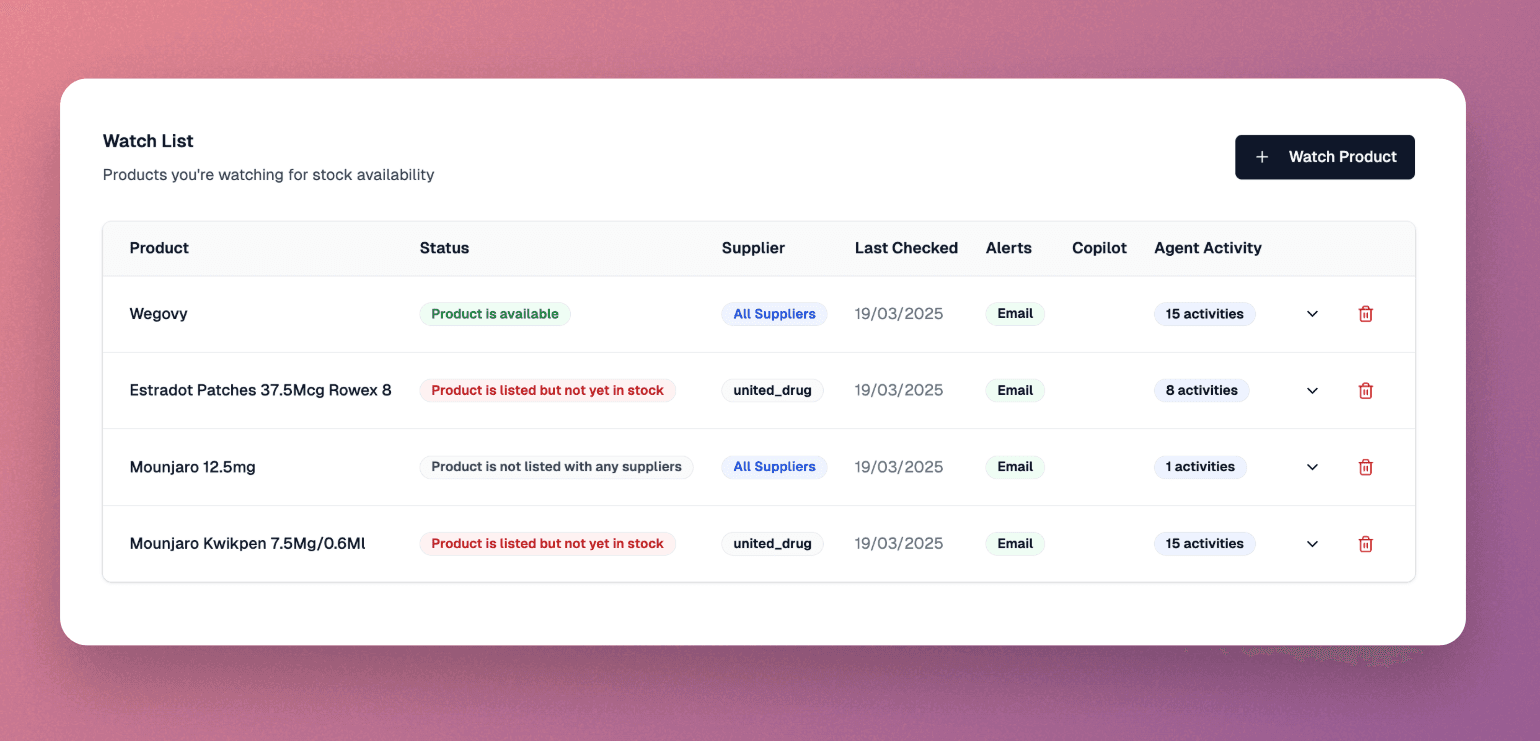Expand the Mounjaro Kwikpen row chevron
This screenshot has height=741, width=1540.
[1313, 544]
